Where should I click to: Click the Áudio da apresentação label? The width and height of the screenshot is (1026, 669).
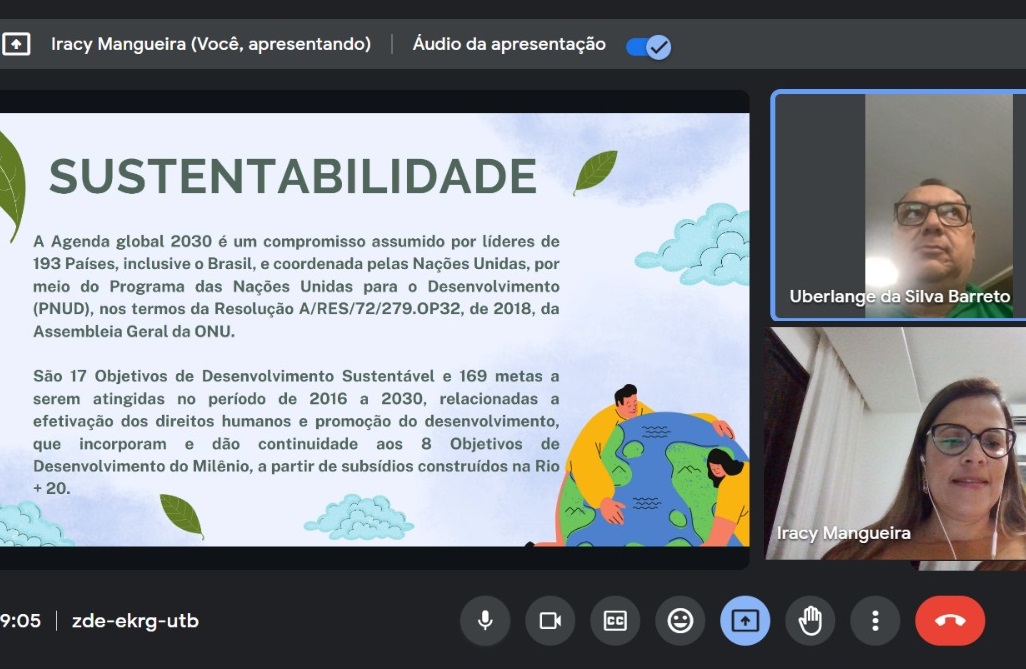point(509,44)
